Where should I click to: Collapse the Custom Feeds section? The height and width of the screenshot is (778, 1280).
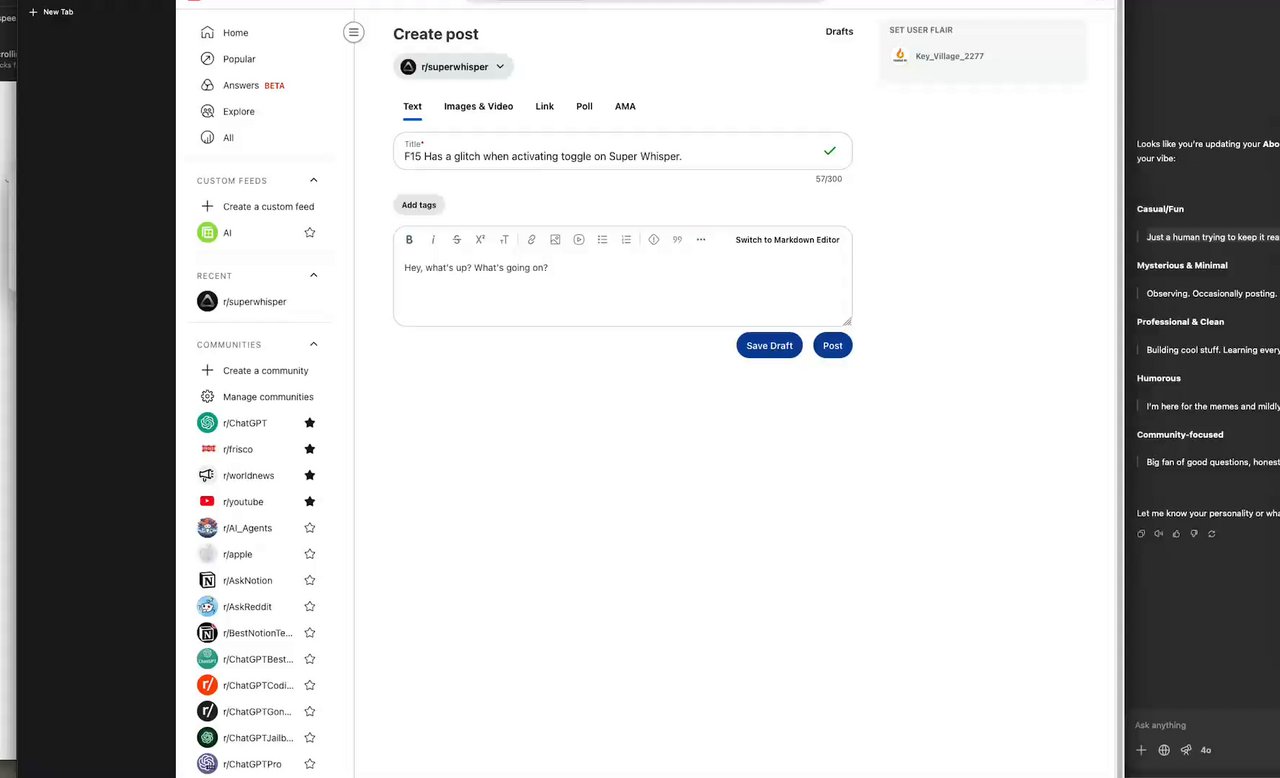[314, 181]
